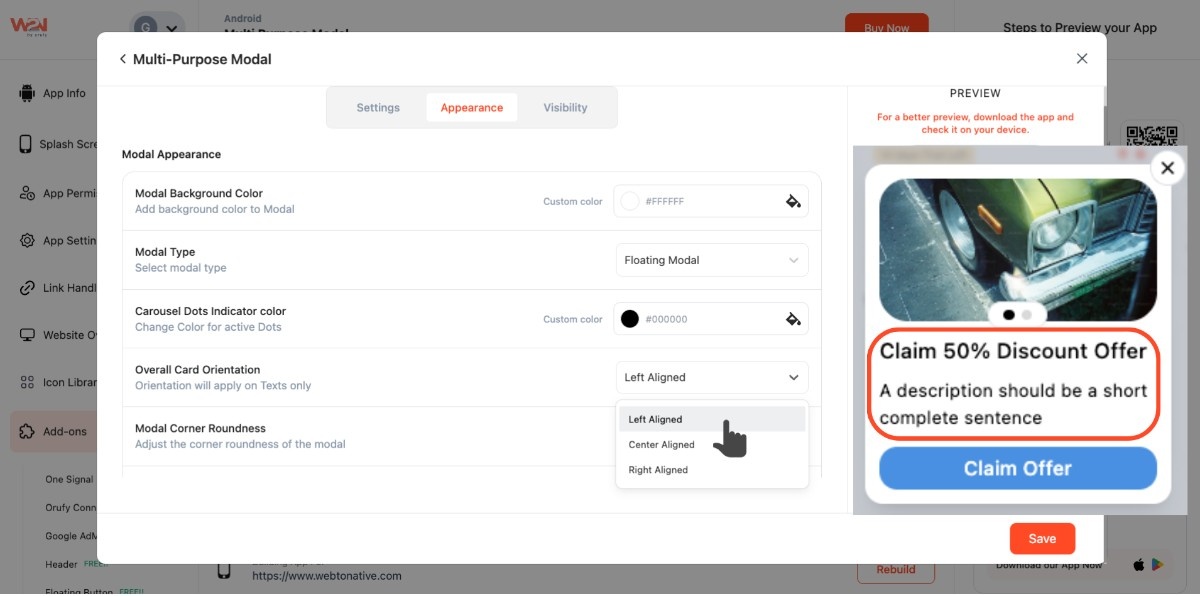Click the Save button
This screenshot has width=1200, height=596.
pos(1041,539)
